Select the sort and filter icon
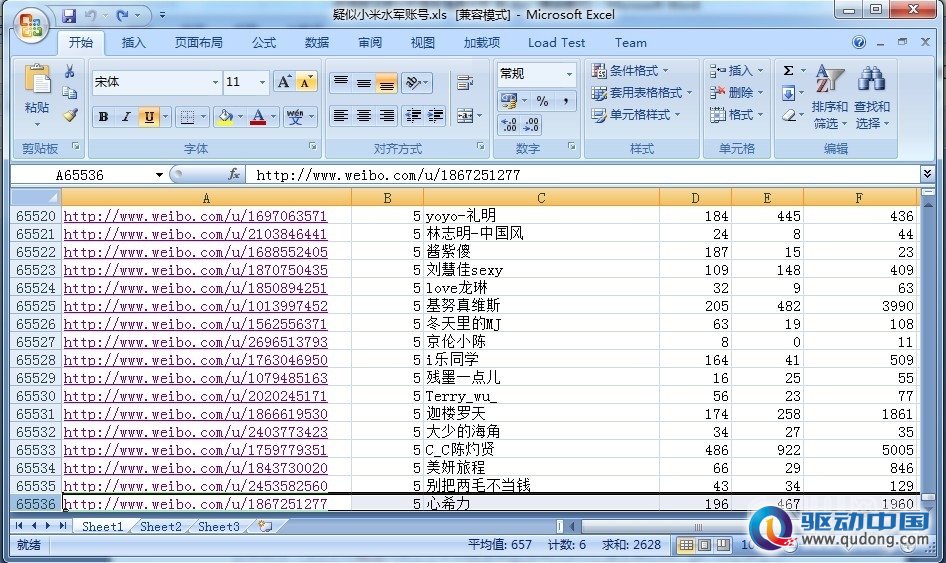 pos(830,78)
